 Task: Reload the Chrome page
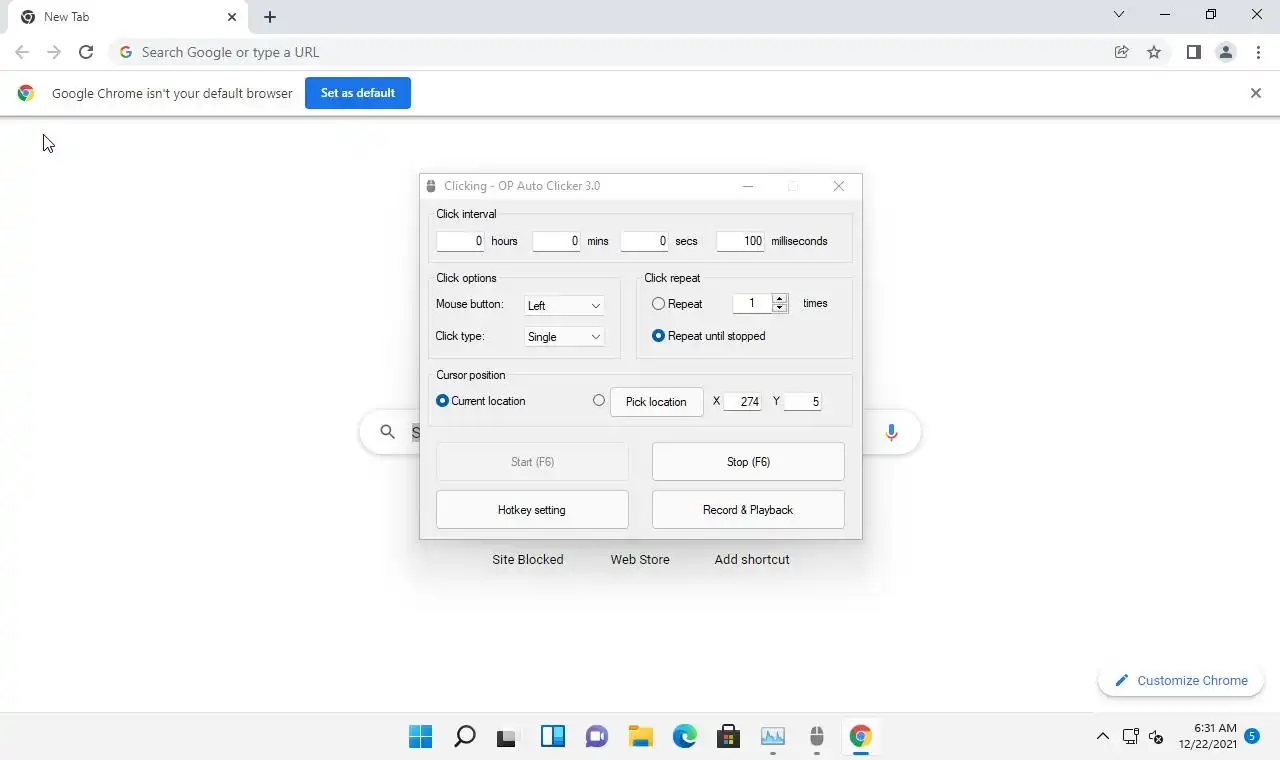86,52
